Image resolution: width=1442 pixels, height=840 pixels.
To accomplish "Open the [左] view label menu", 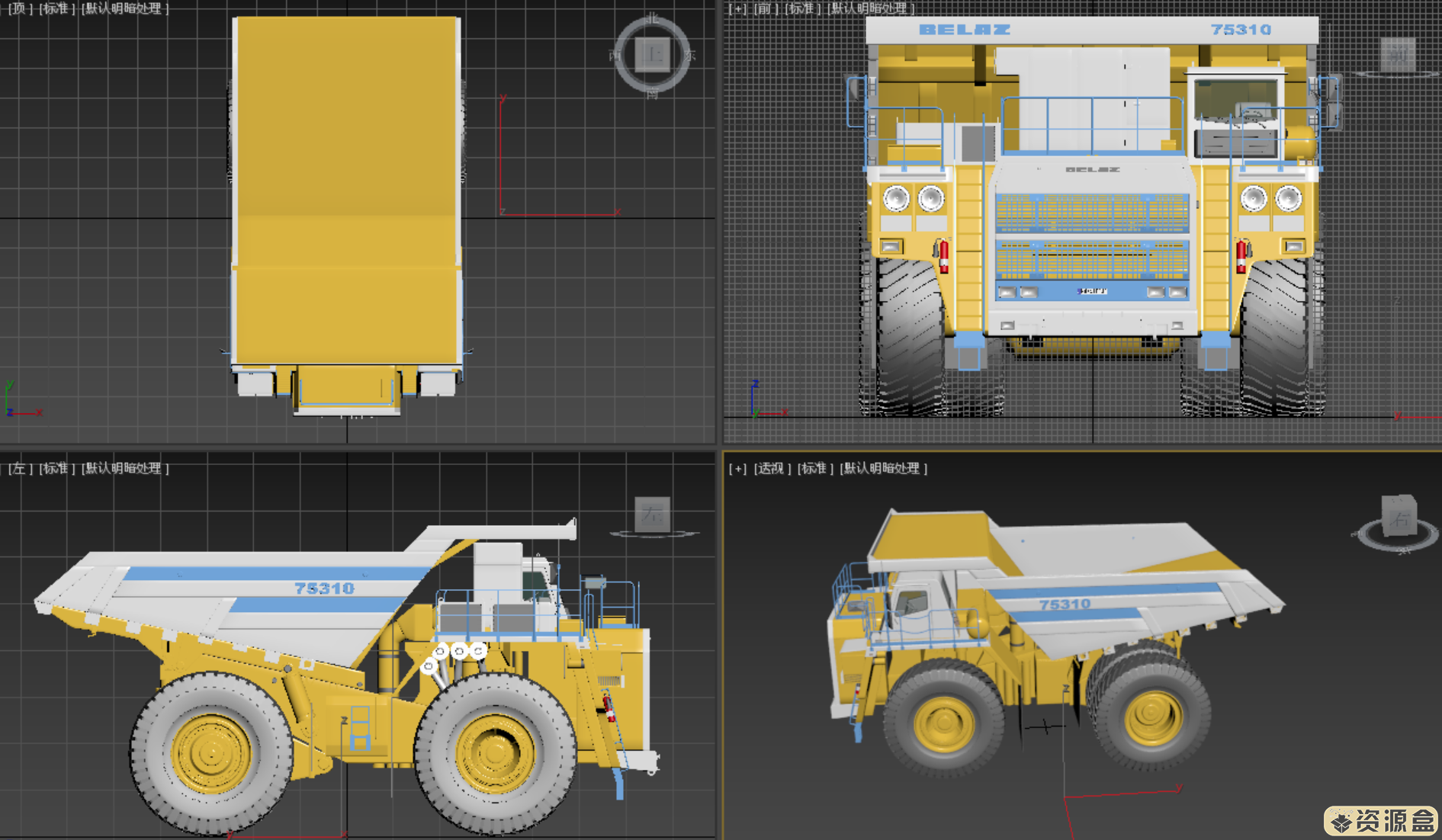I will tap(18, 468).
